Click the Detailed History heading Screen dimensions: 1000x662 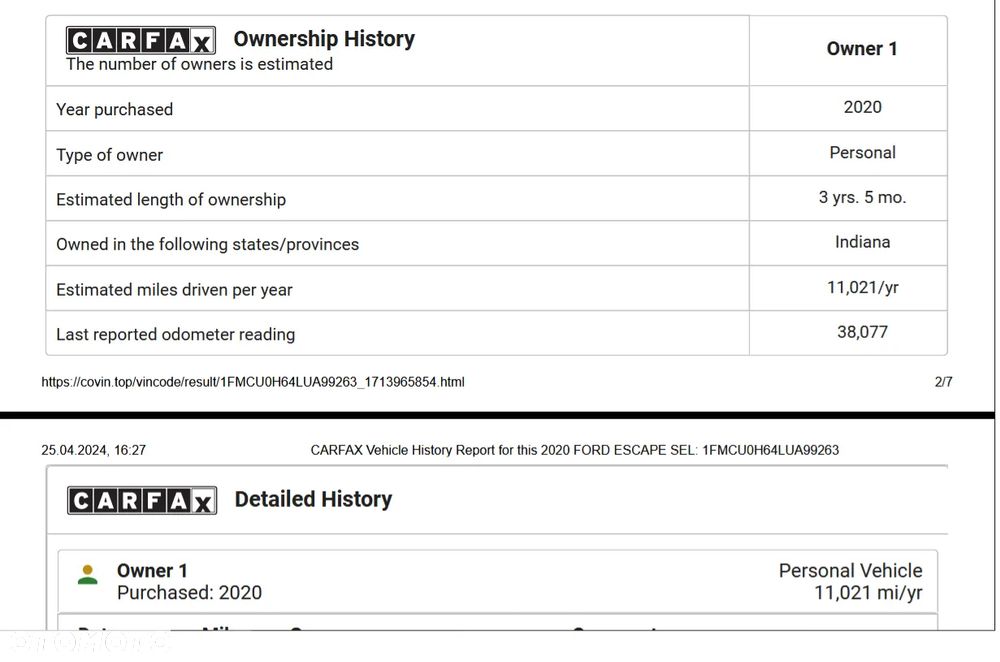[x=313, y=499]
